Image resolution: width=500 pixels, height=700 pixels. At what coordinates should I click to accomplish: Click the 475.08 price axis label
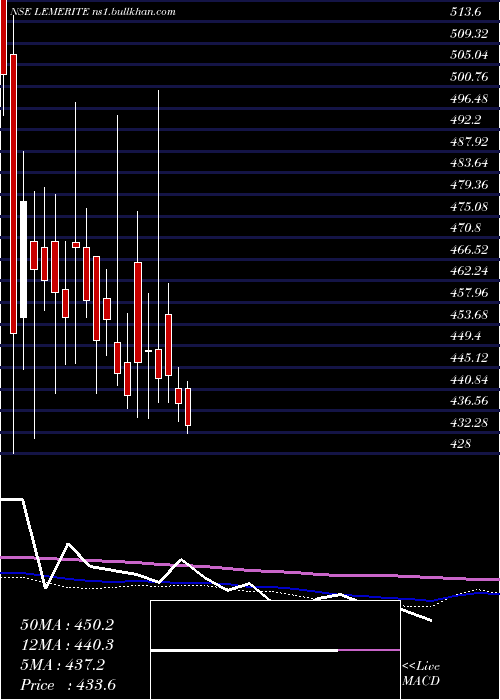pos(469,207)
